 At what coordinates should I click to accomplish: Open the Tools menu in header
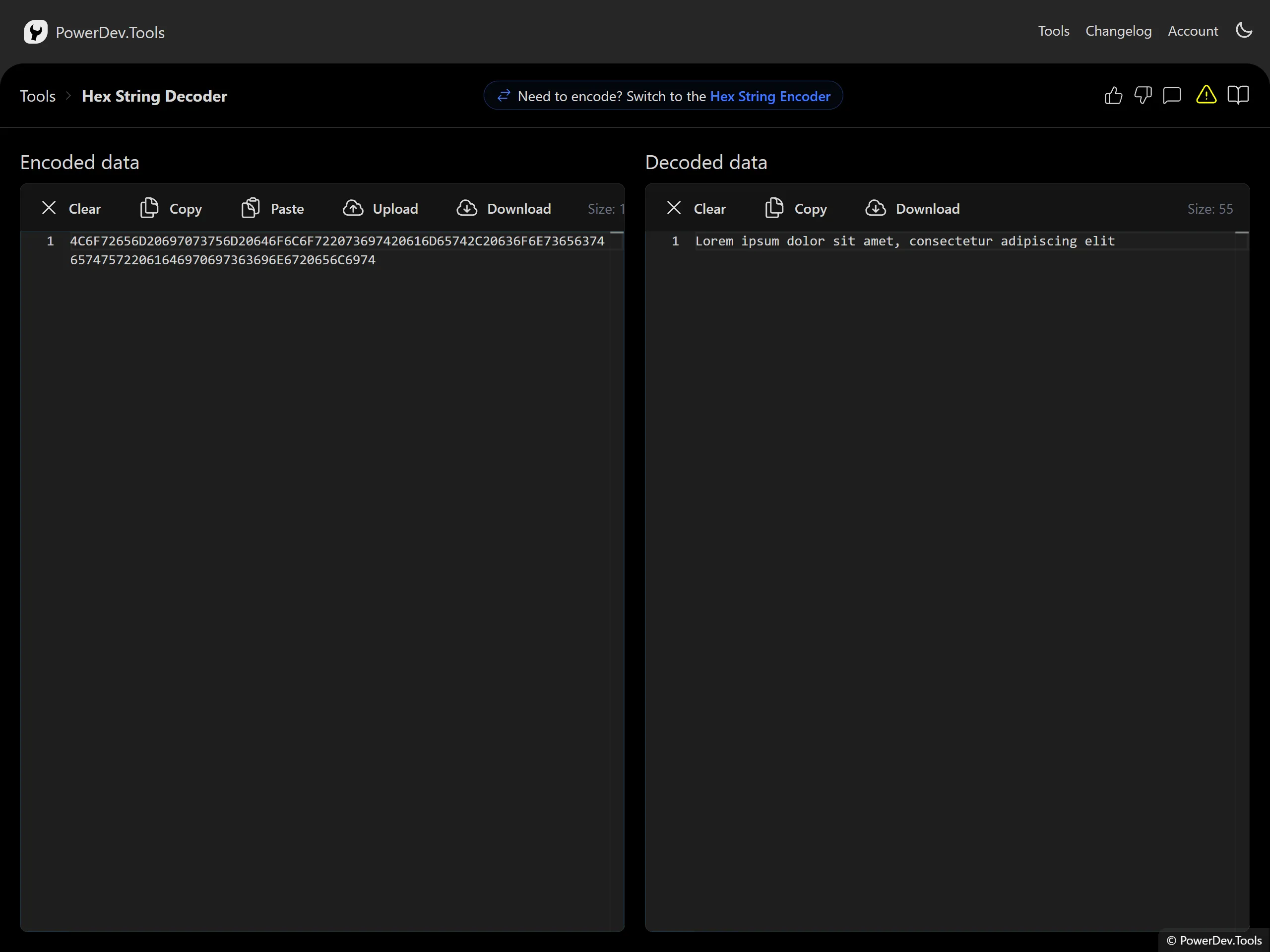(x=1054, y=31)
